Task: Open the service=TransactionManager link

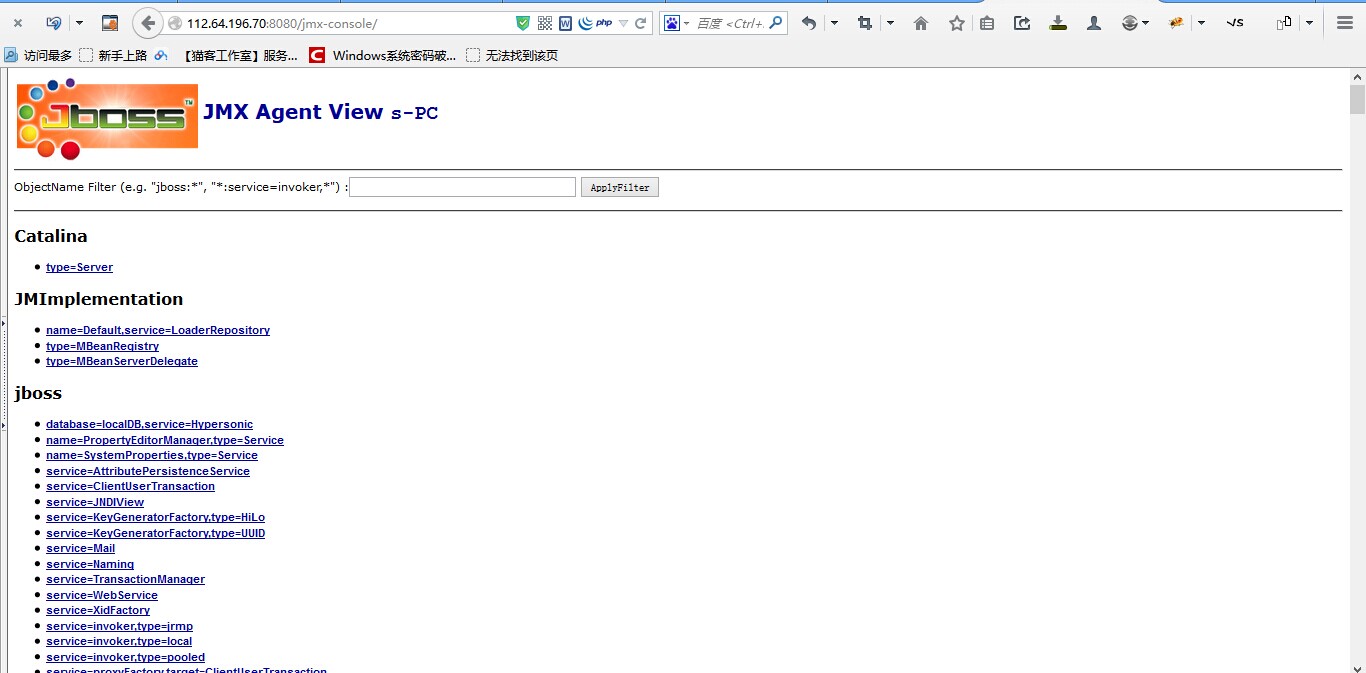Action: pos(125,579)
